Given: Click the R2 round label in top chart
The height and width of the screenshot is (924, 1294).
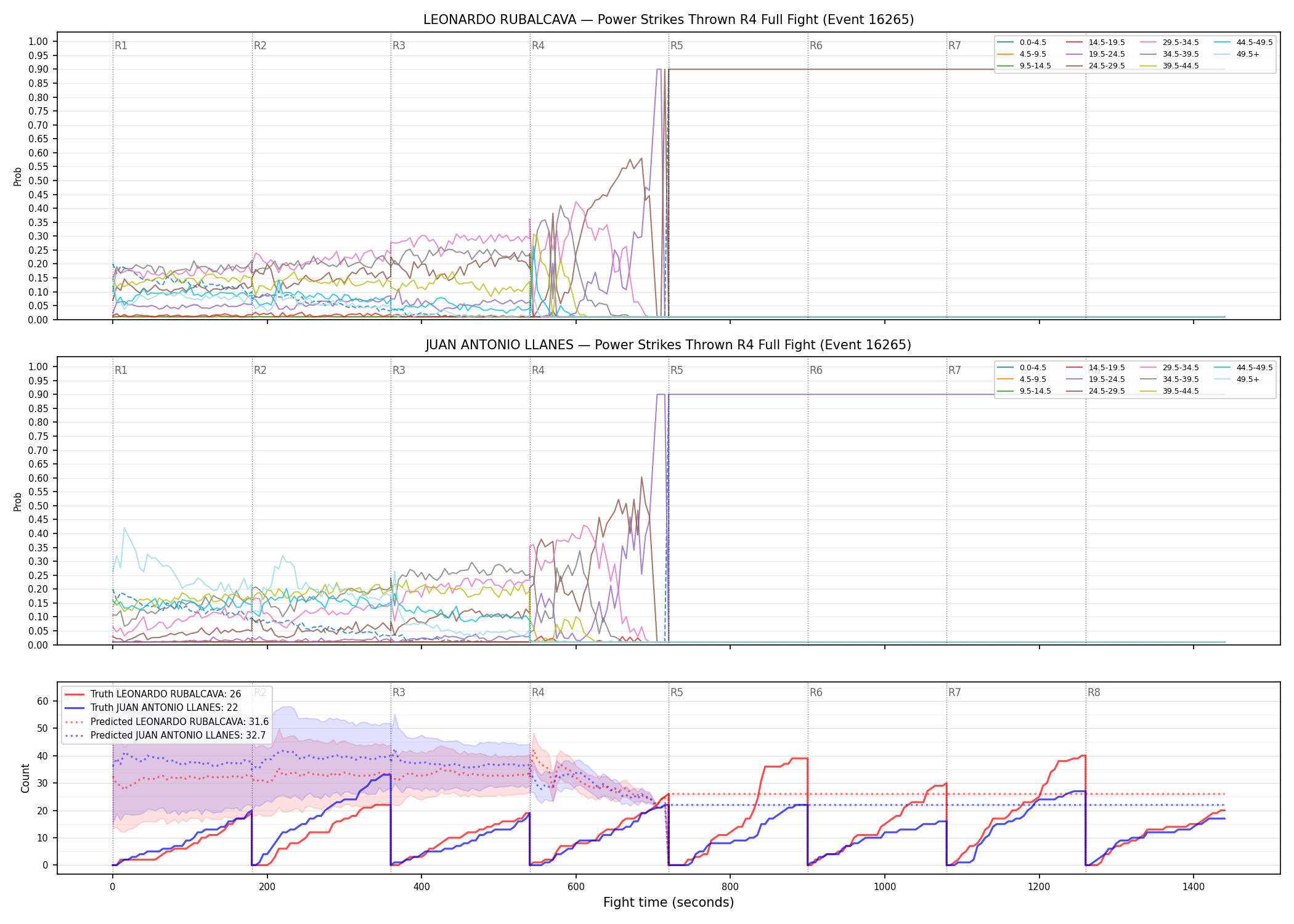Looking at the screenshot, I should tap(260, 46).
